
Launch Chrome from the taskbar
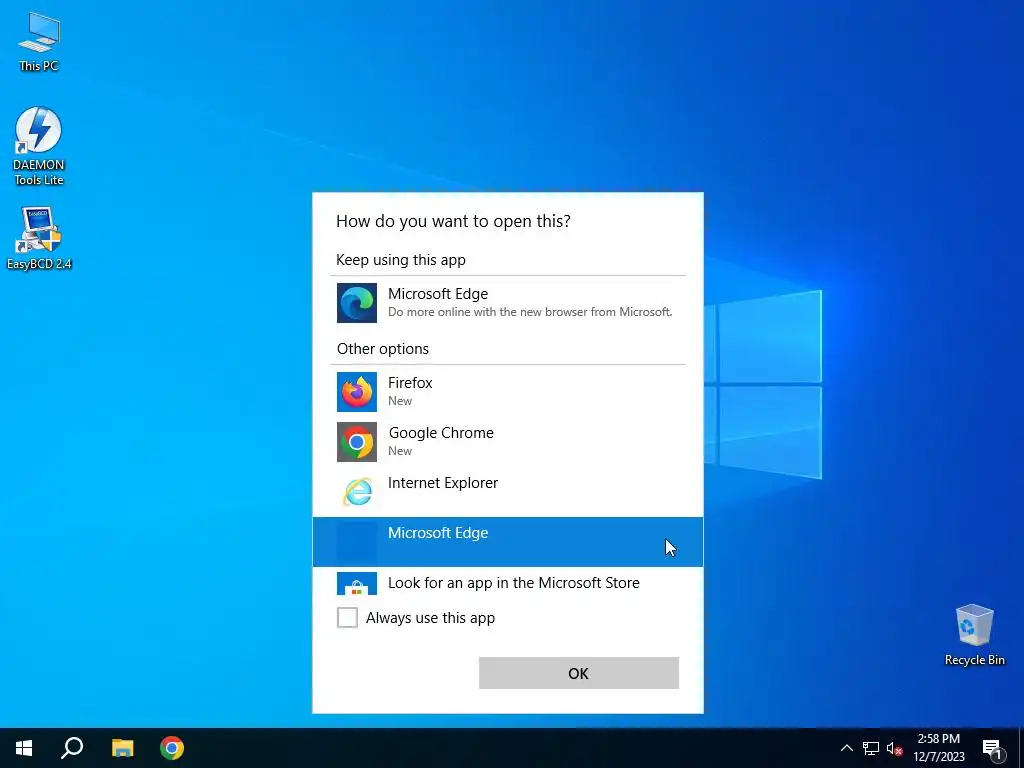(172, 748)
